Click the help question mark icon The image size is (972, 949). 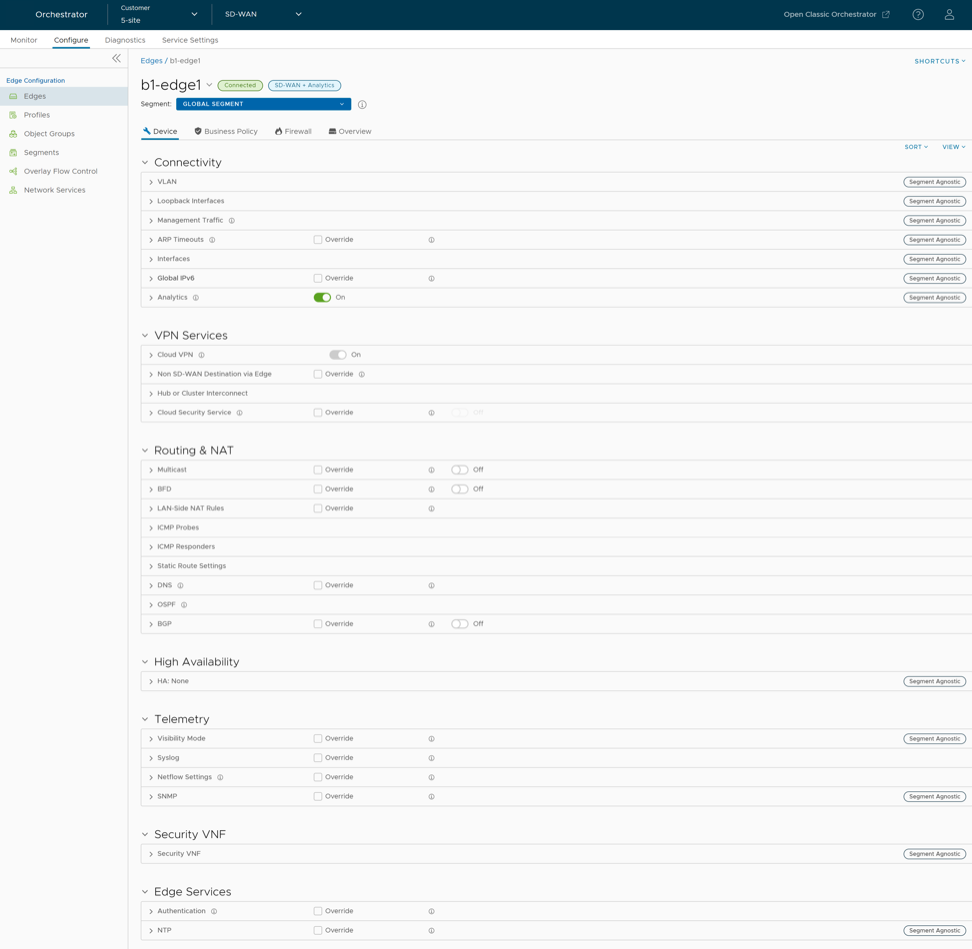click(918, 14)
